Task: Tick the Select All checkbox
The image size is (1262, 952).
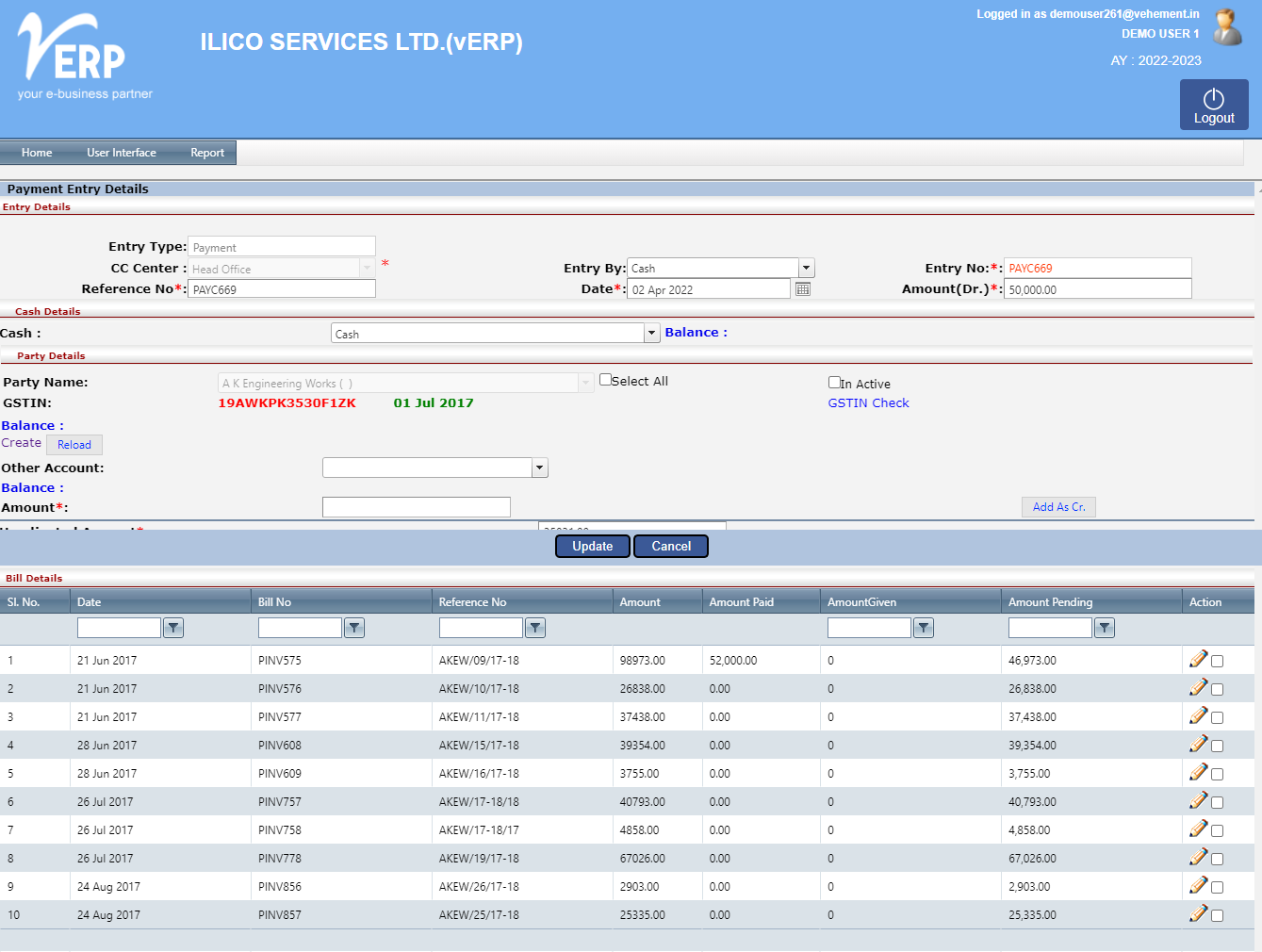Action: tap(605, 380)
